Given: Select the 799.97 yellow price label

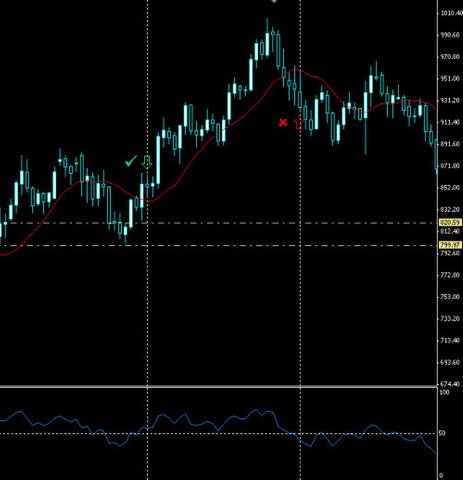Looking at the screenshot, I should pyautogui.click(x=450, y=245).
